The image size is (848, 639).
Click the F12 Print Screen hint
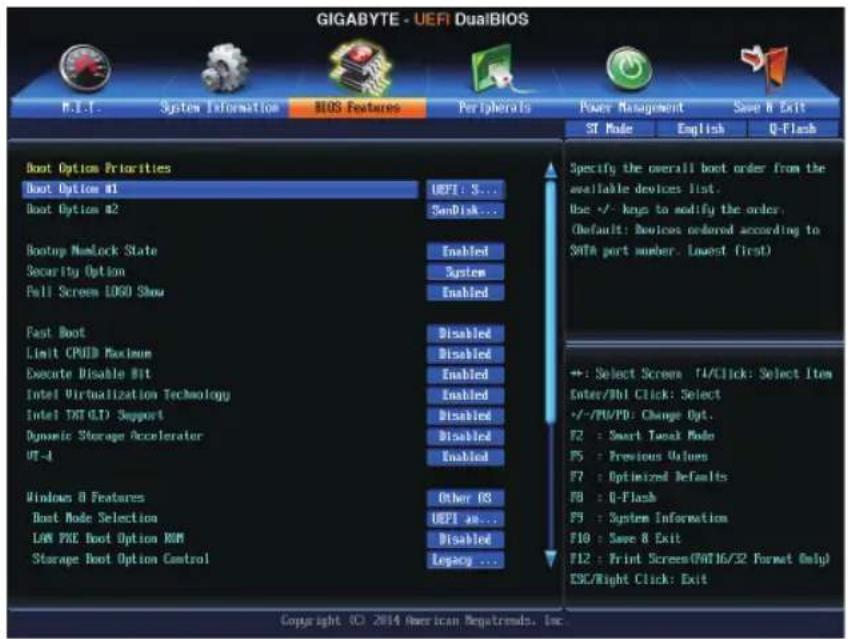click(x=700, y=559)
